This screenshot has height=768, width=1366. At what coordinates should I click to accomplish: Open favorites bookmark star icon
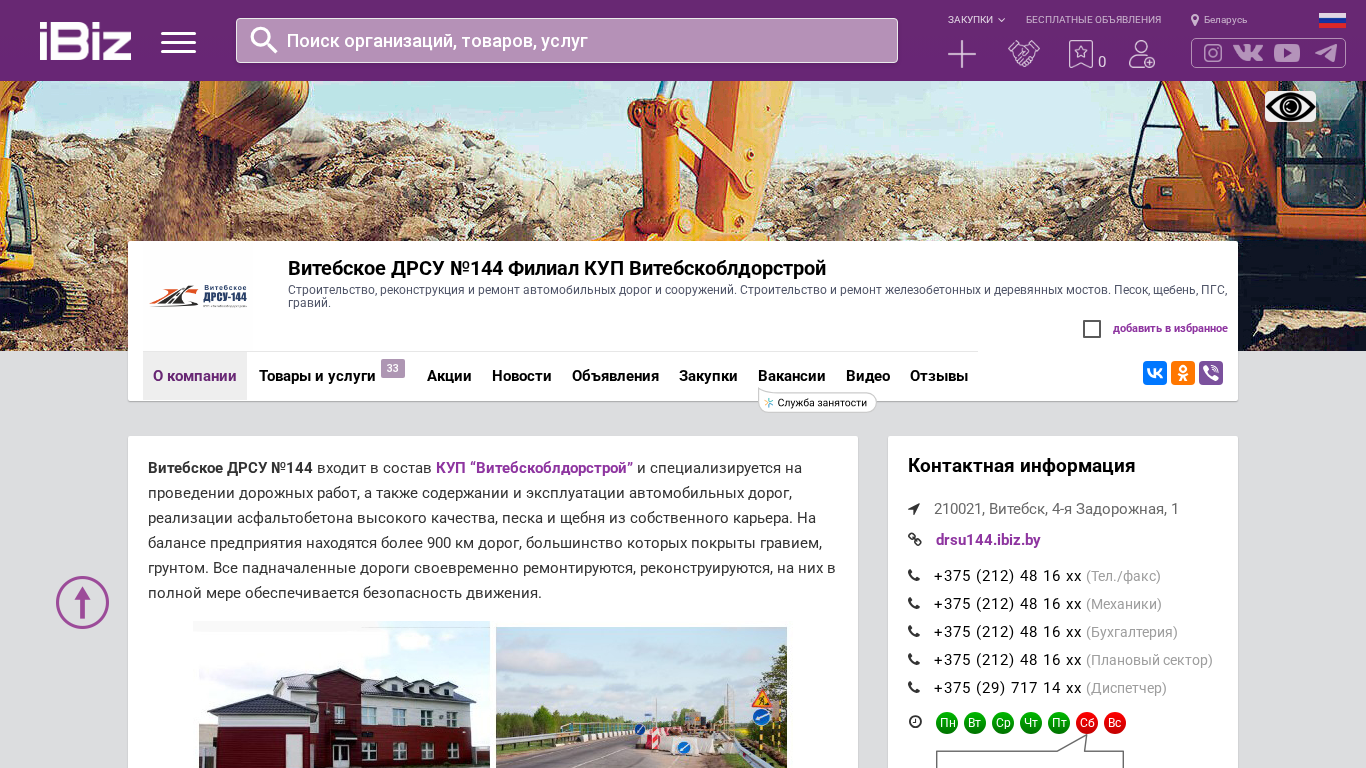click(x=1081, y=54)
